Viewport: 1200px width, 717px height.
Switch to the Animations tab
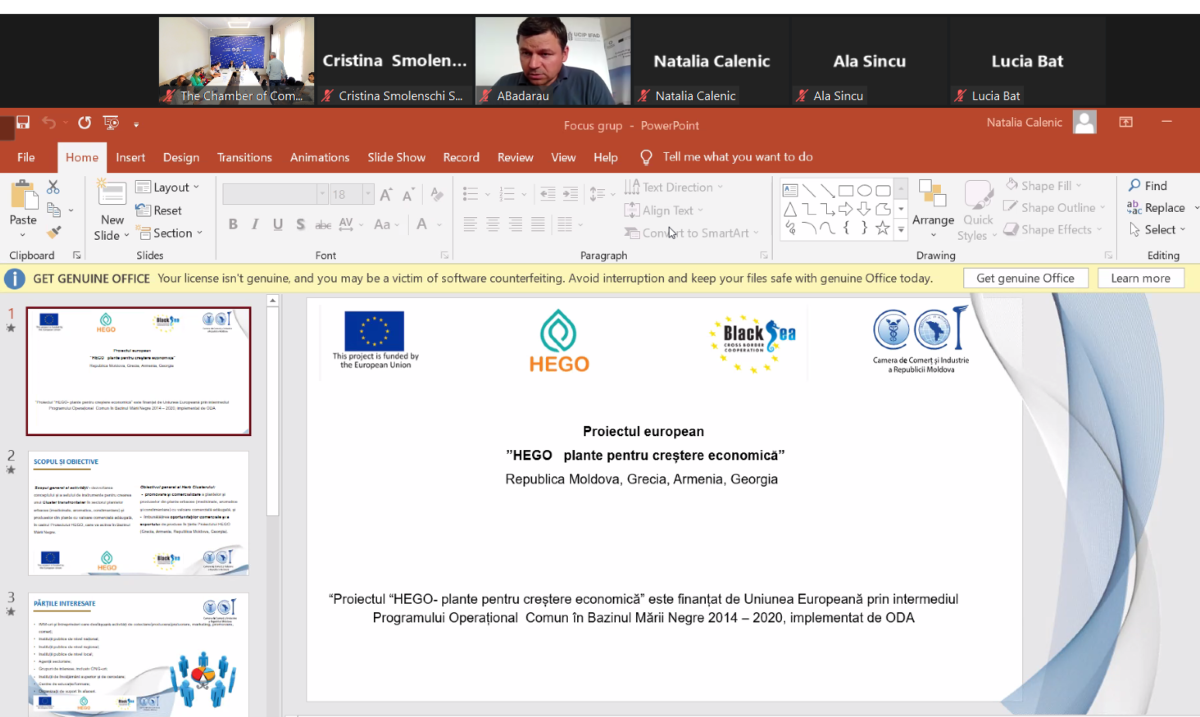tap(320, 157)
